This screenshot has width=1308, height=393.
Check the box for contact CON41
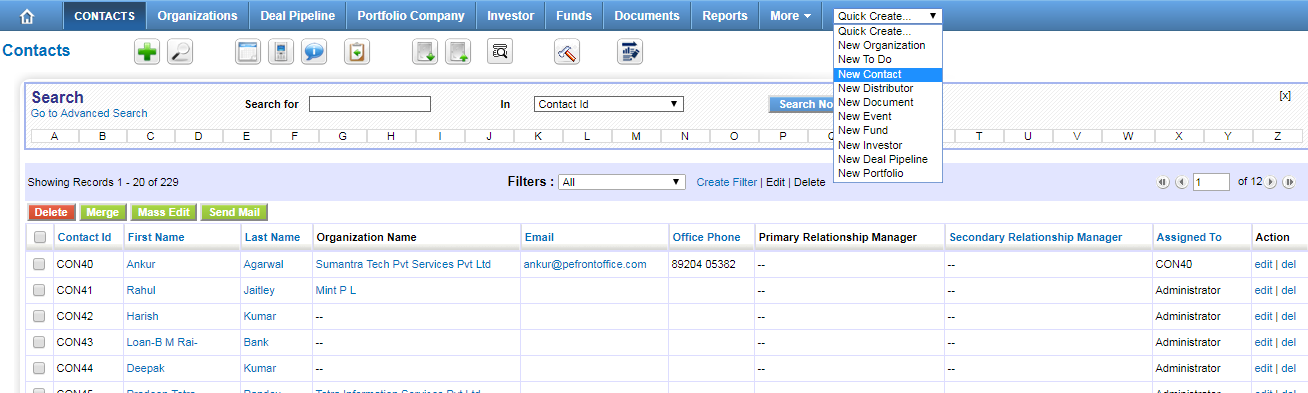[x=39, y=290]
